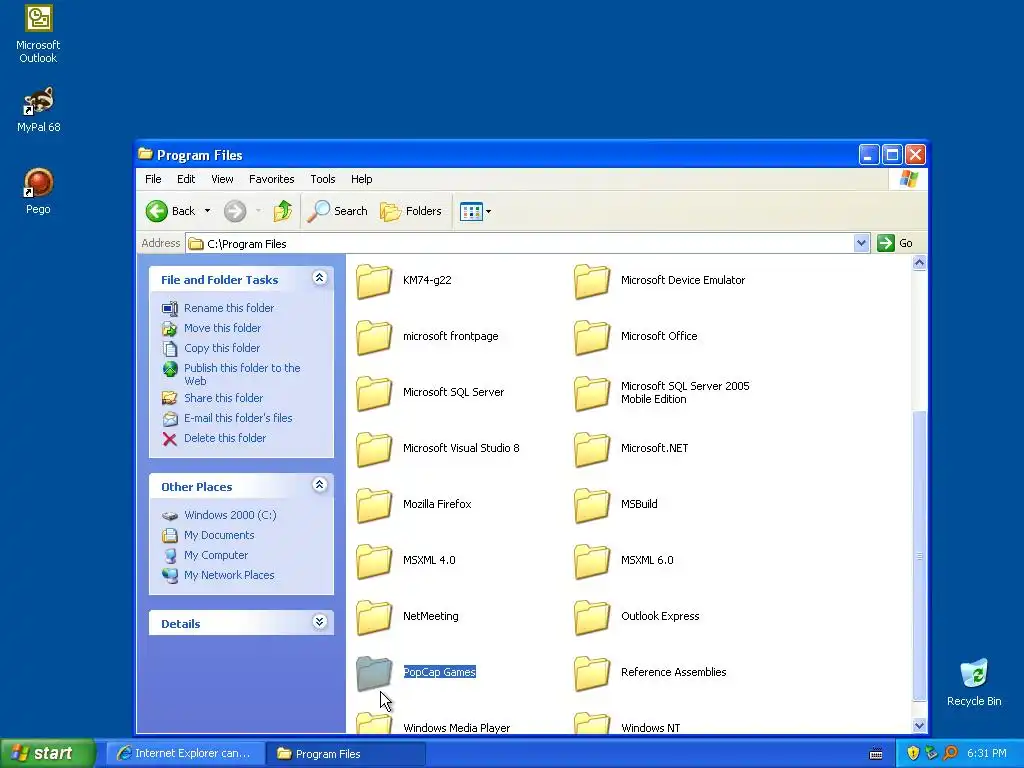
Task: Toggle the Folders pane button
Action: click(411, 211)
